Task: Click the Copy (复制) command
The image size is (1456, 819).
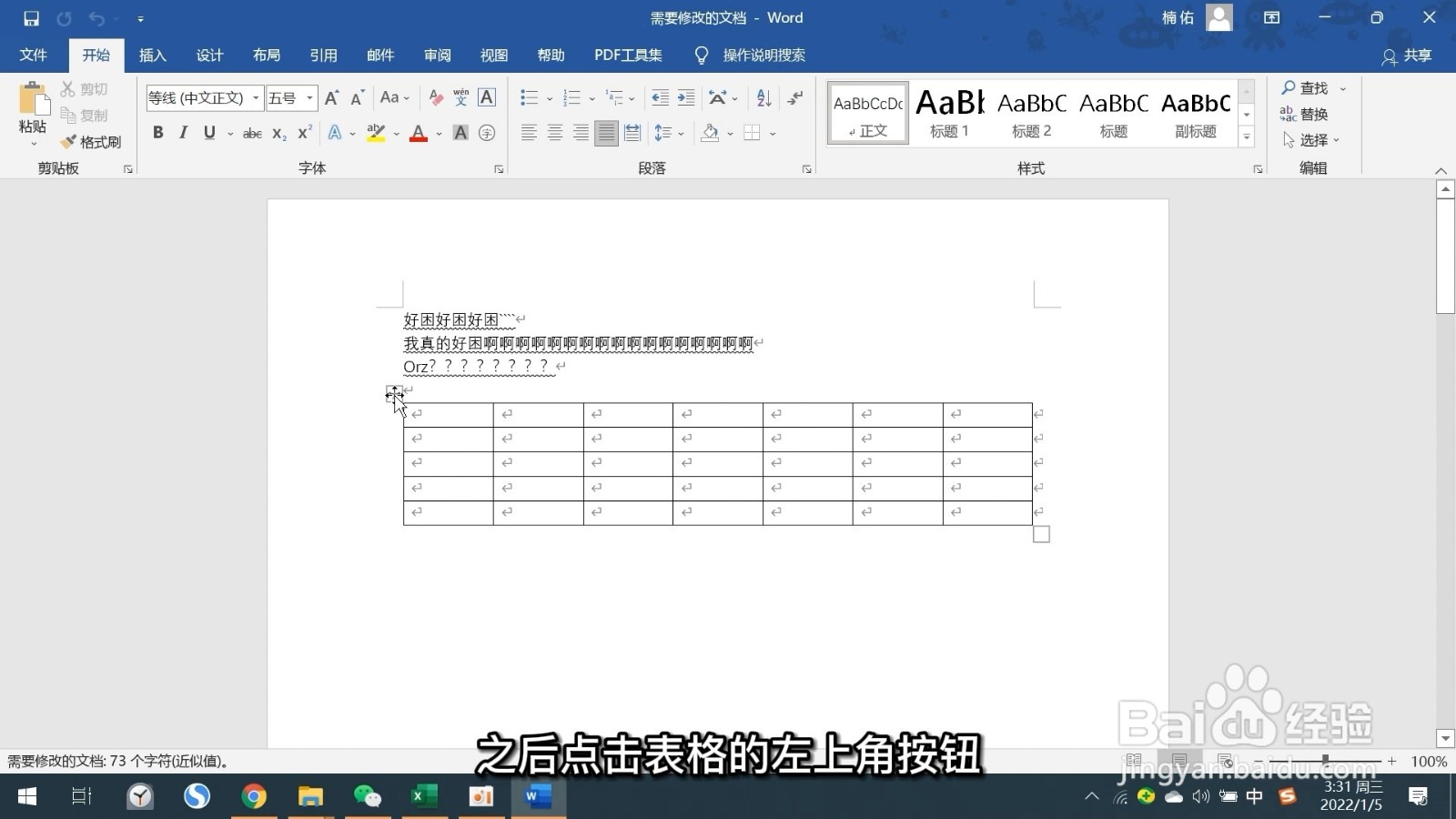Action: [84, 116]
